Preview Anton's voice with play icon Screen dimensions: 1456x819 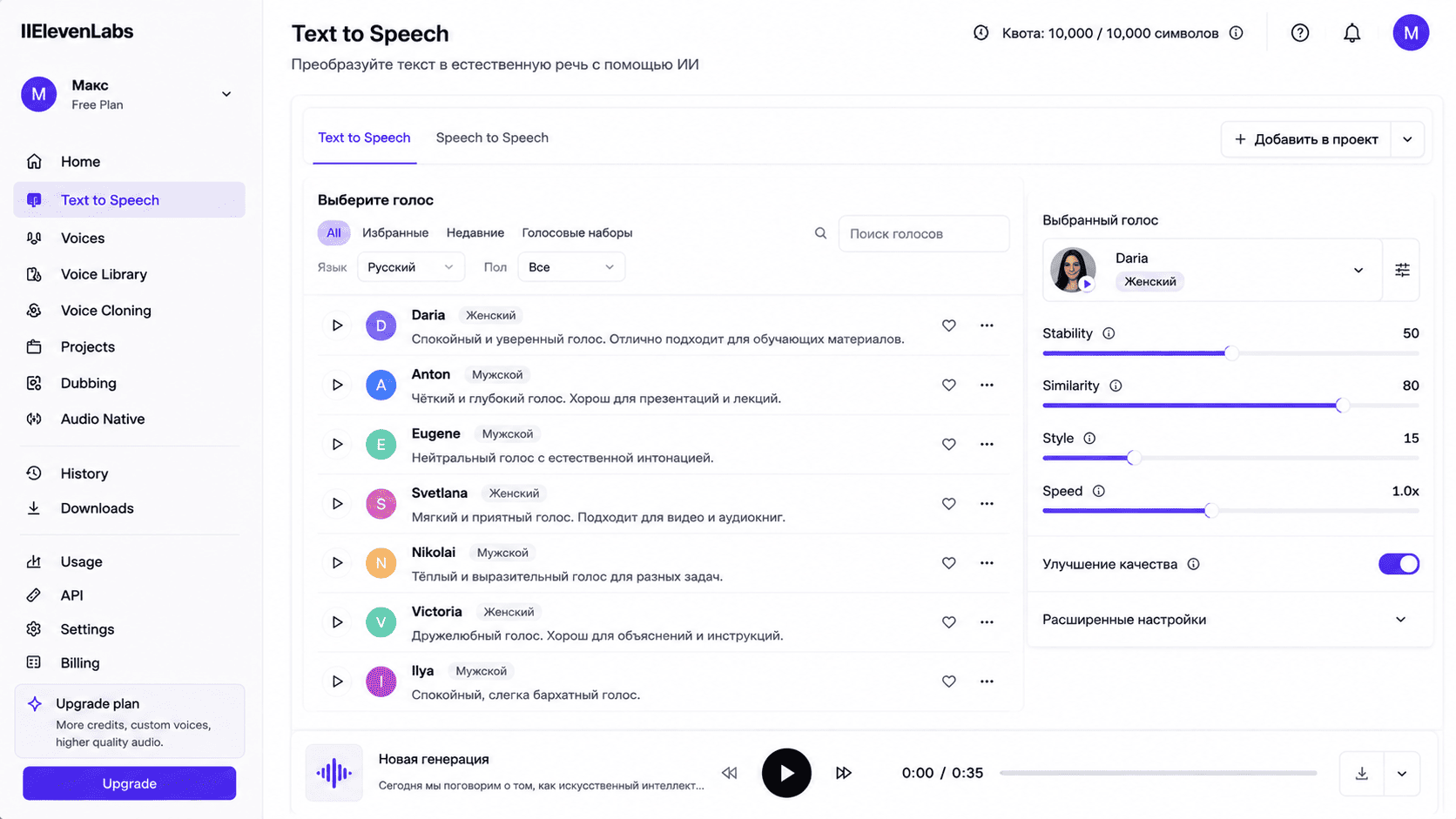[337, 385]
